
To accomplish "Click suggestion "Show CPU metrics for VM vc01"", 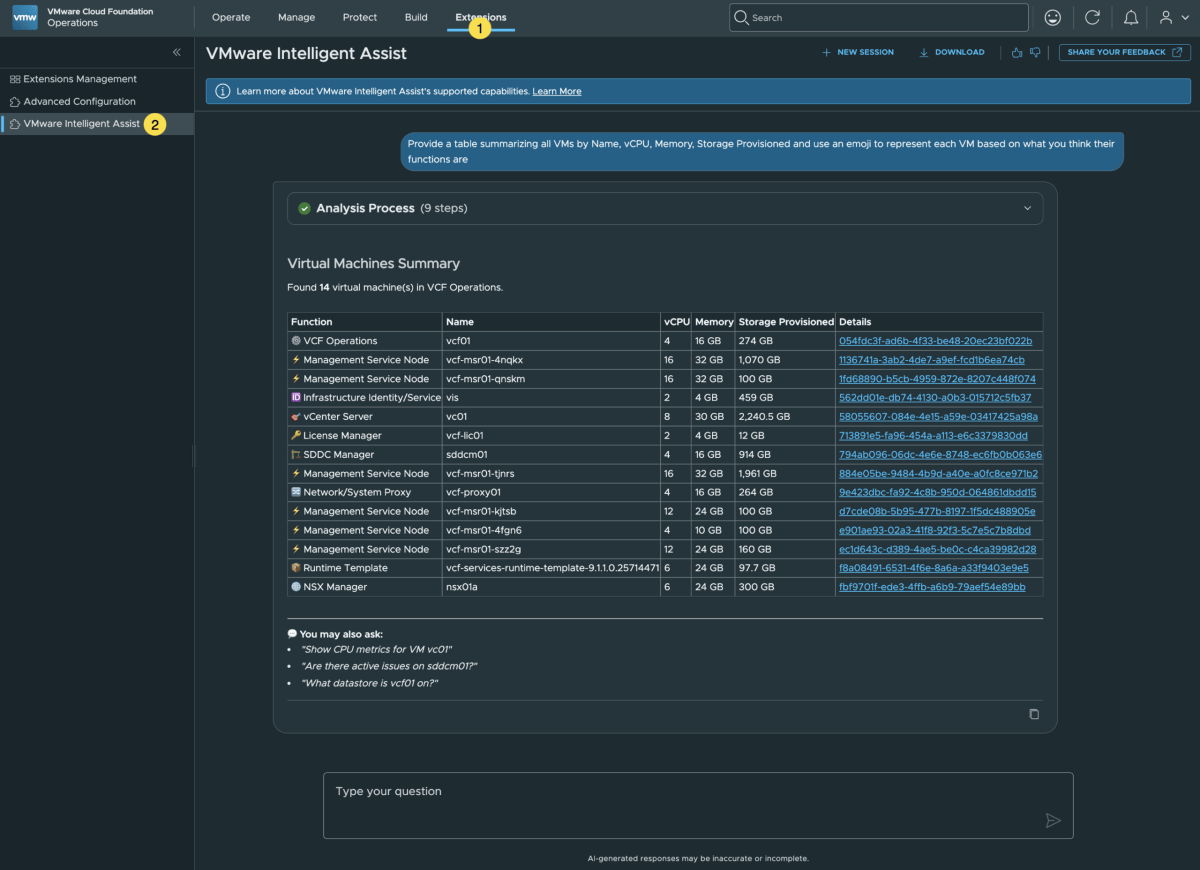I will tap(377, 648).
